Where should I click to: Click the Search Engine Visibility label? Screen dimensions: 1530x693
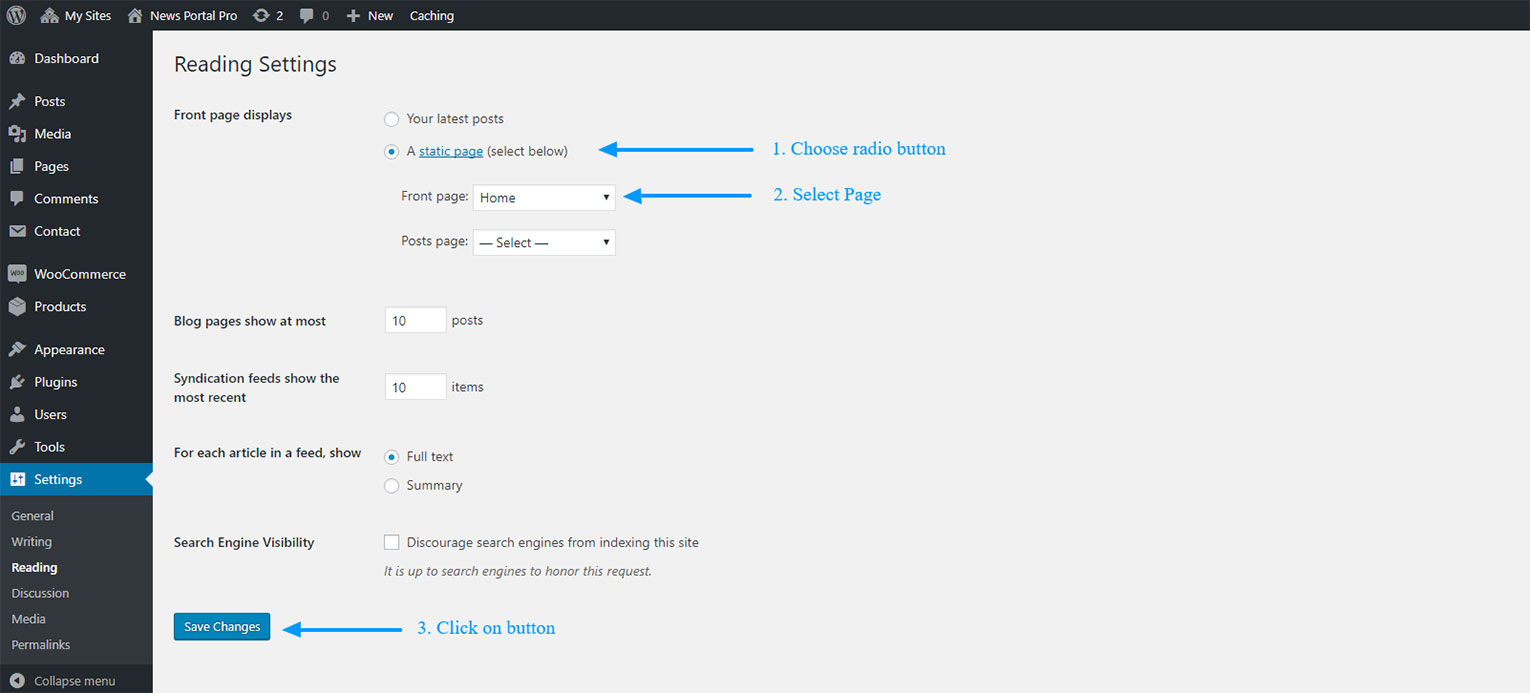(244, 542)
